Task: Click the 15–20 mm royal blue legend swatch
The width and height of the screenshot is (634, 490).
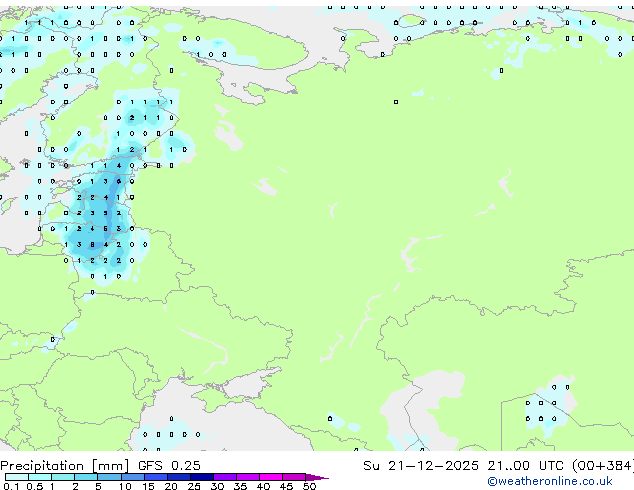Action: (156, 477)
